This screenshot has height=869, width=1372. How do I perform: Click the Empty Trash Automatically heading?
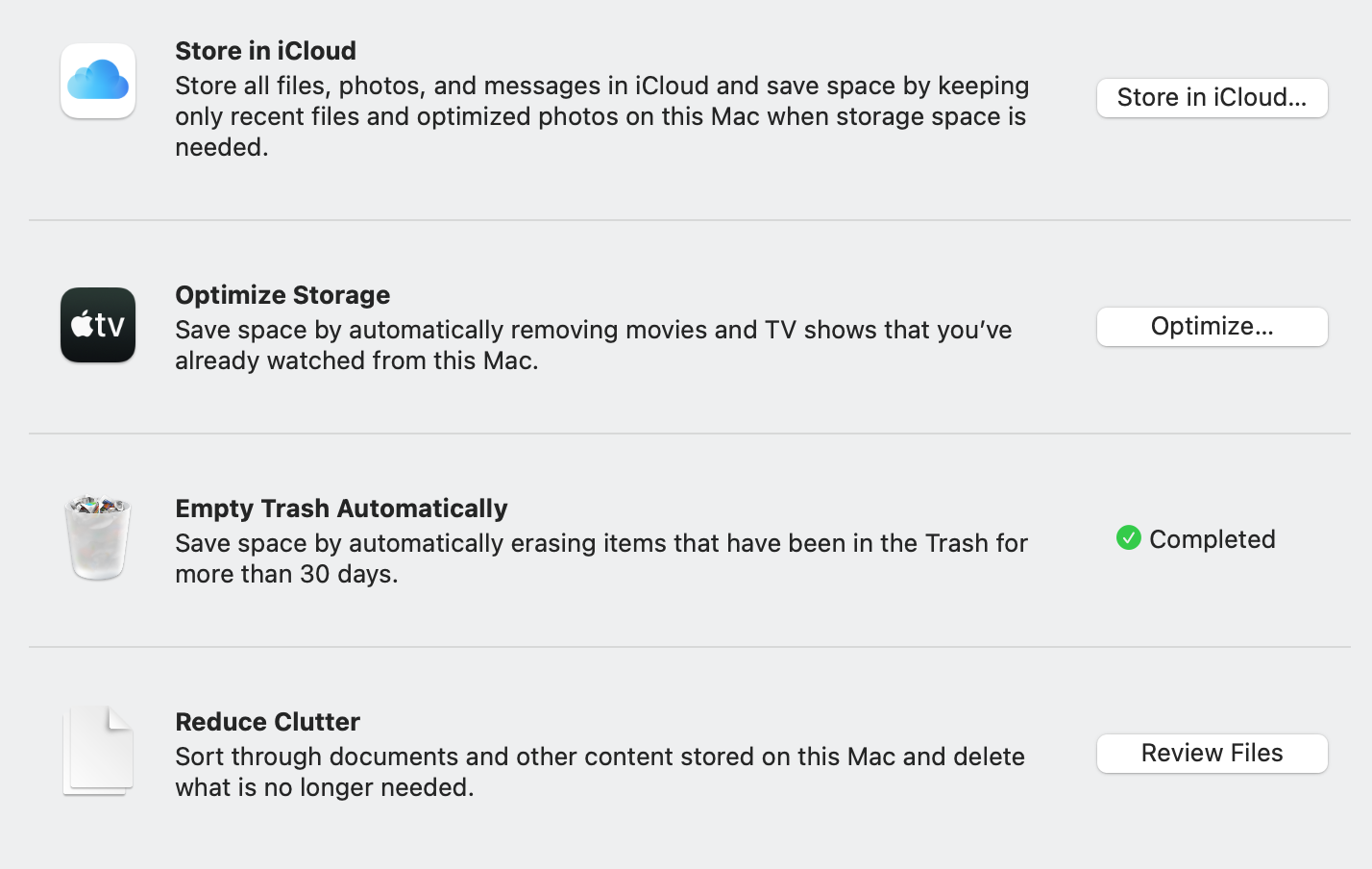coord(341,509)
